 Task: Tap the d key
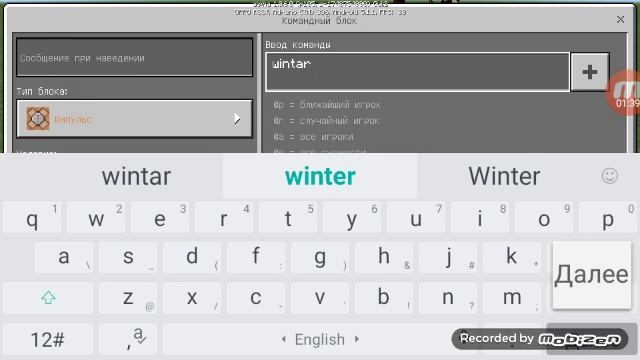[192, 257]
